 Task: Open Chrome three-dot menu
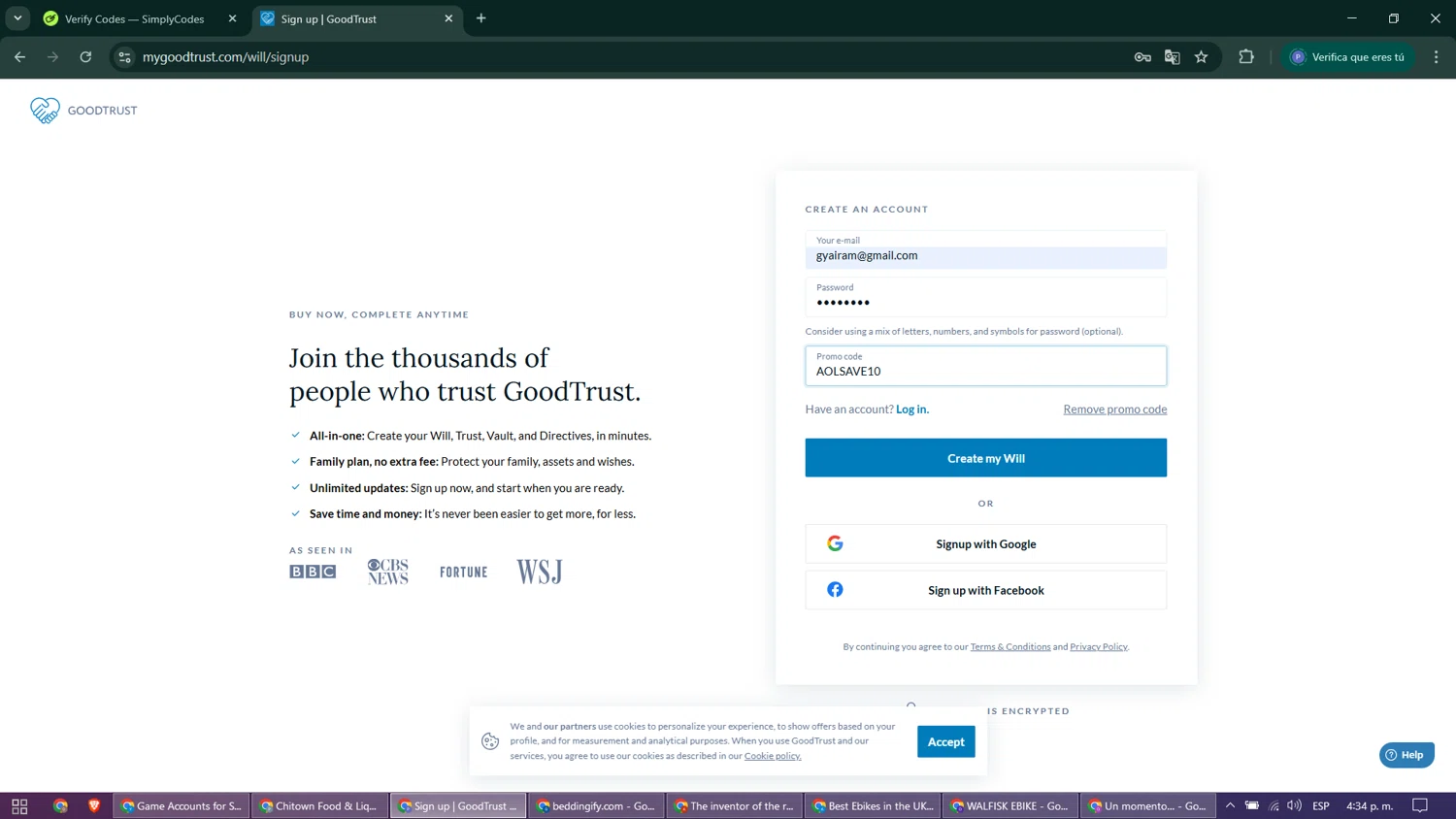pos(1437,57)
